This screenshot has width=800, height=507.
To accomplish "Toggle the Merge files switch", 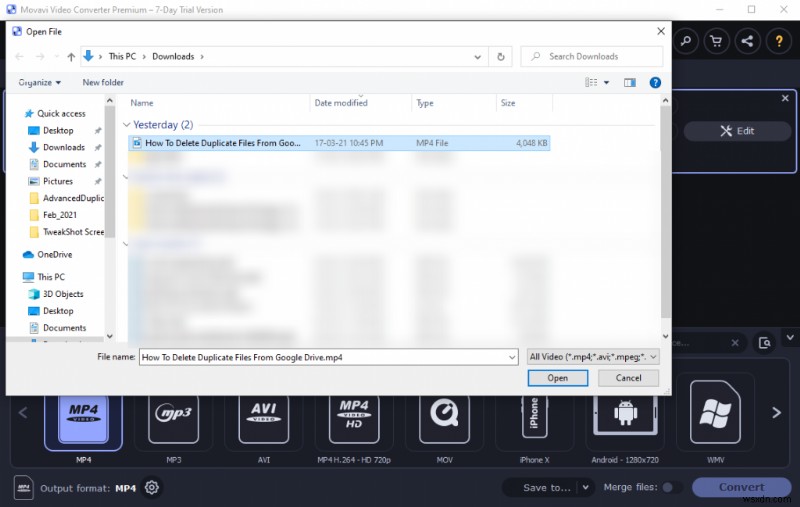I will [x=671, y=488].
